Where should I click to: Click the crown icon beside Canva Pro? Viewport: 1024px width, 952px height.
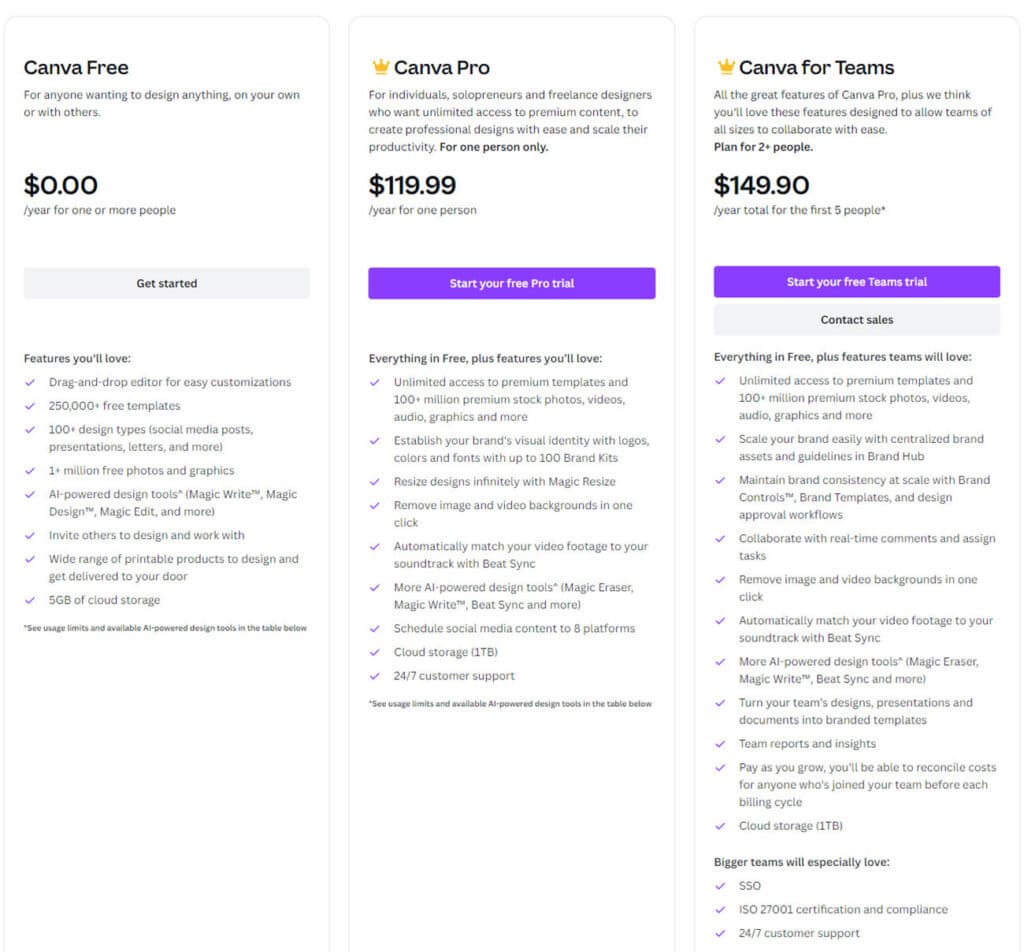(x=380, y=67)
